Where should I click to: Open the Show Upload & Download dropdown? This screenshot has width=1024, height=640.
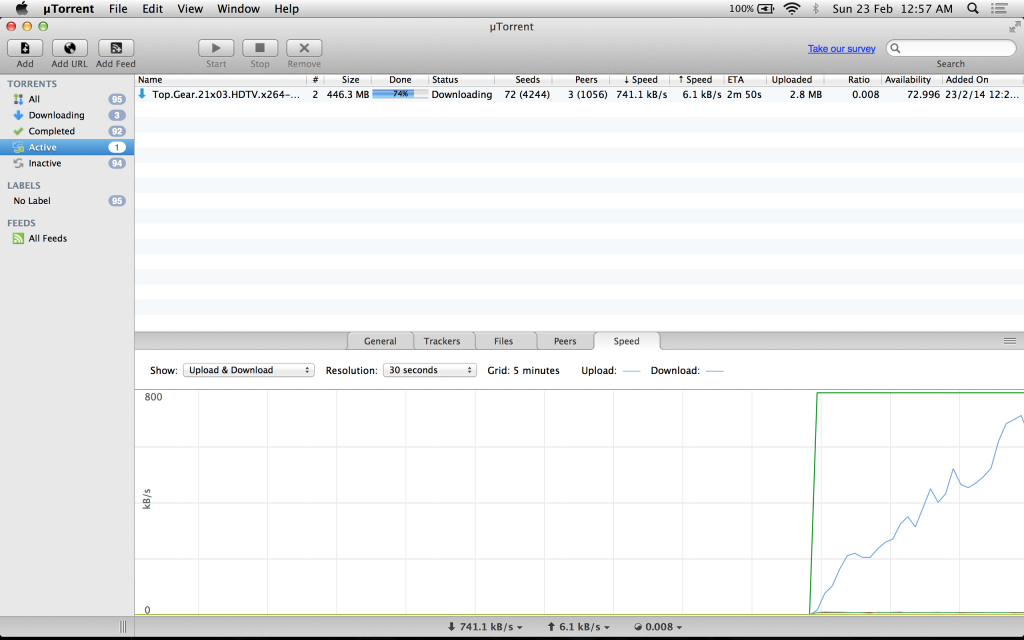coord(249,370)
